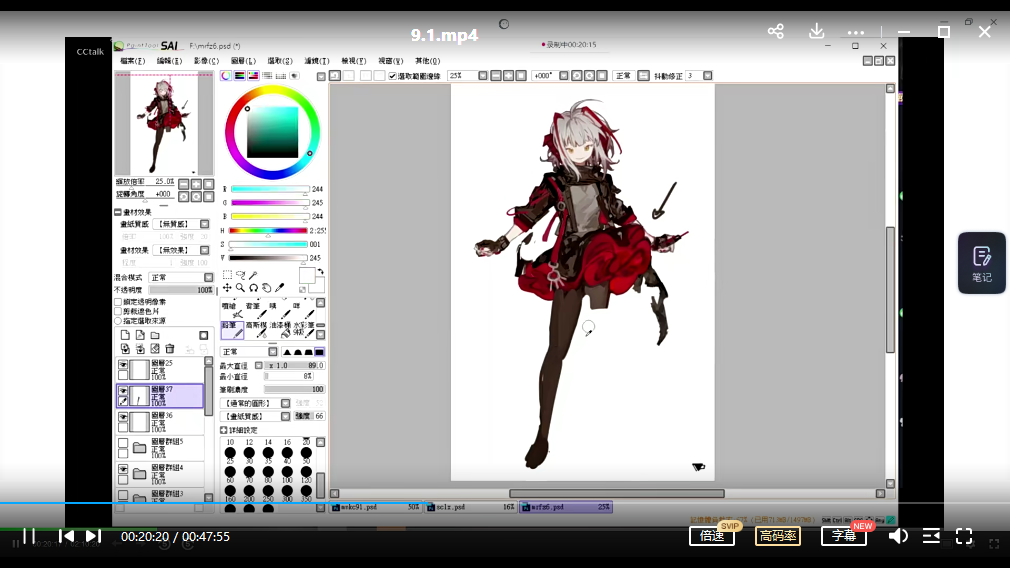Open the Image (影像) menu
The height and width of the screenshot is (568, 1010).
pyautogui.click(x=206, y=61)
